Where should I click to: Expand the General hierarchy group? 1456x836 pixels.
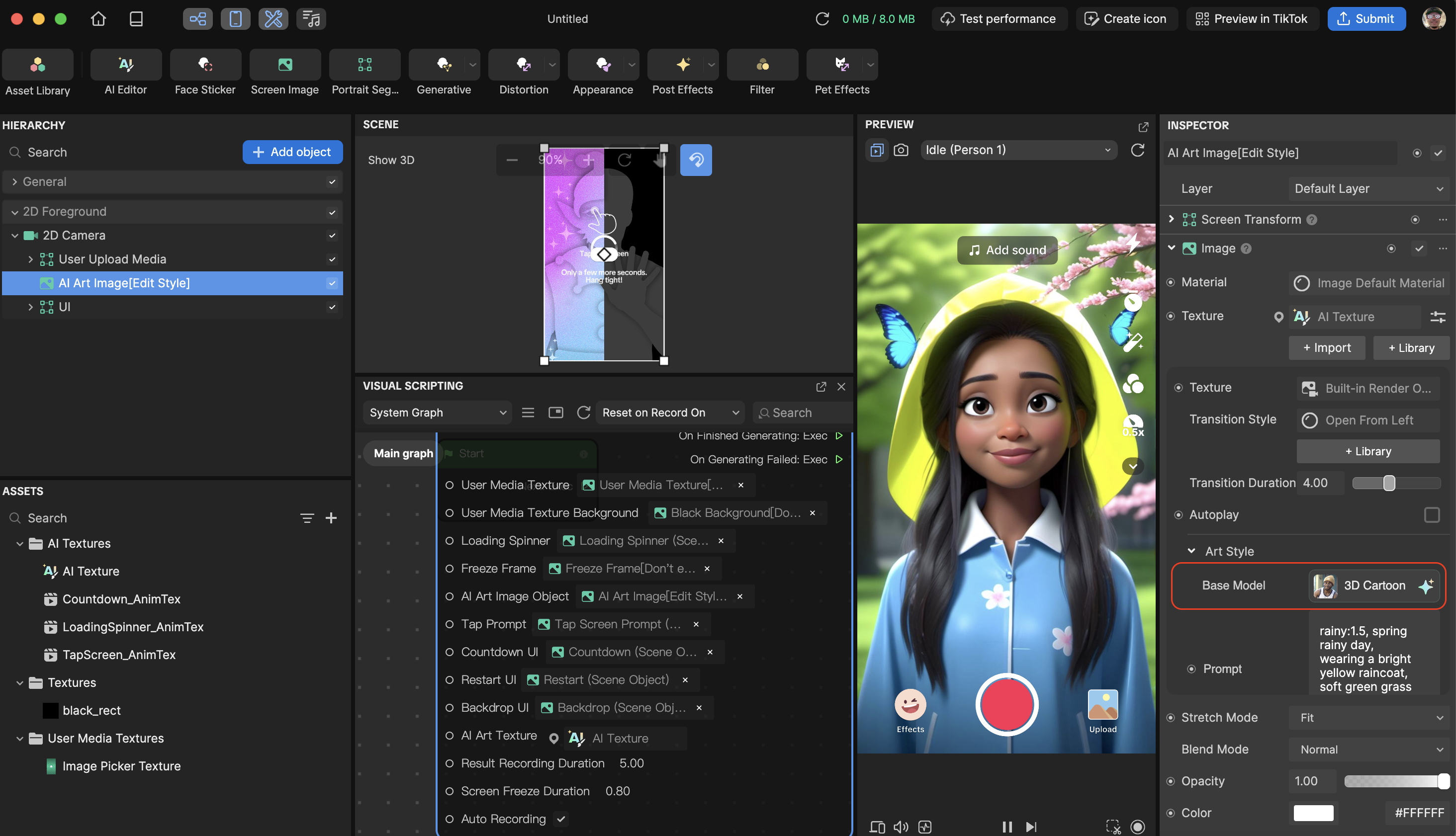[15, 182]
